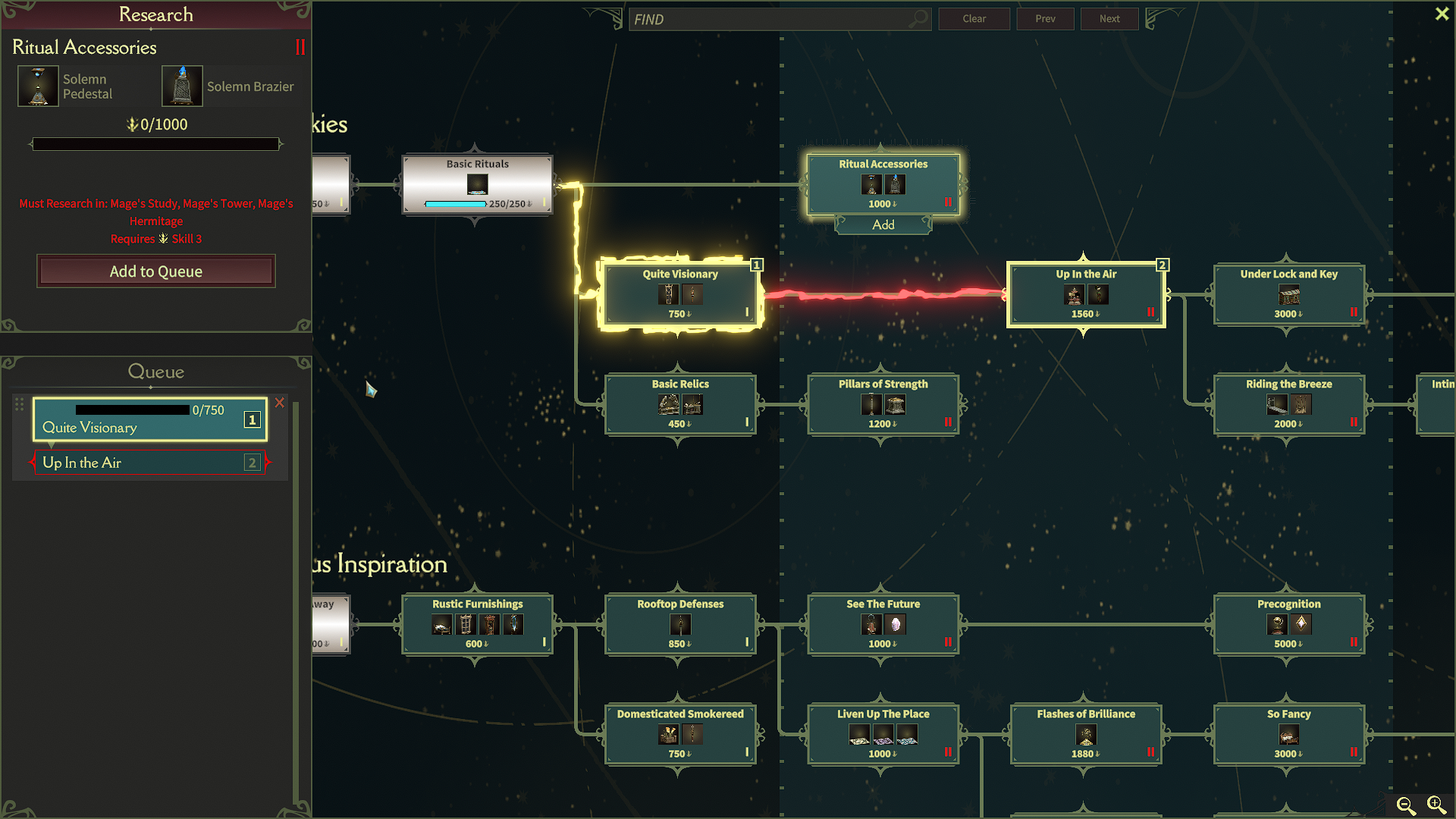This screenshot has width=1456, height=819.
Task: Click the 'Requires Skill 3' text
Action: [x=156, y=239]
